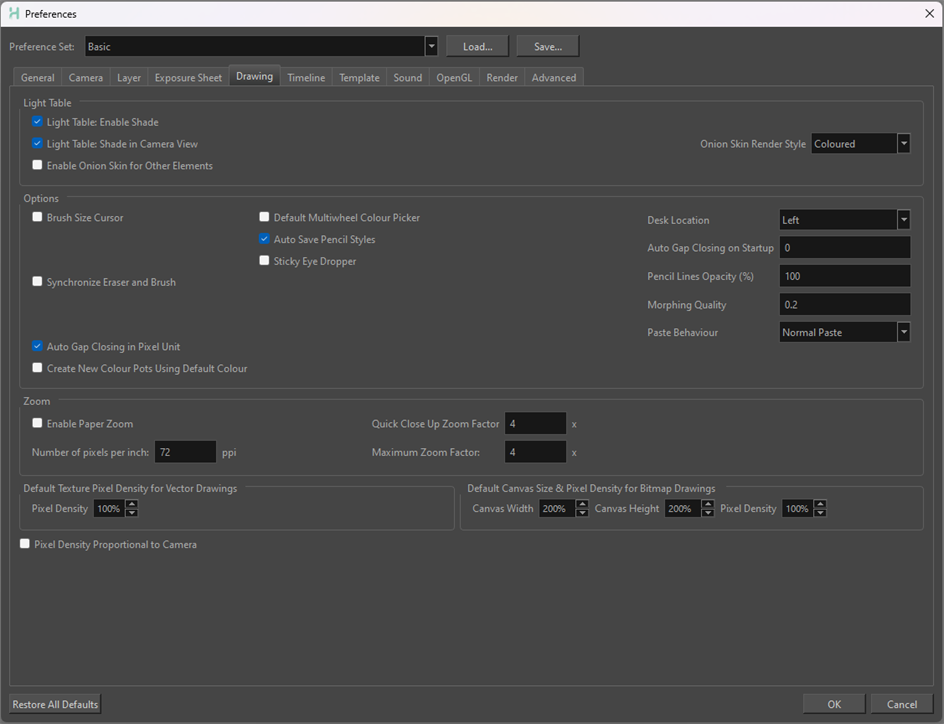Enable Create New Colour Pots Using Default Colour
Viewport: 944px width, 724px height.
point(37,368)
